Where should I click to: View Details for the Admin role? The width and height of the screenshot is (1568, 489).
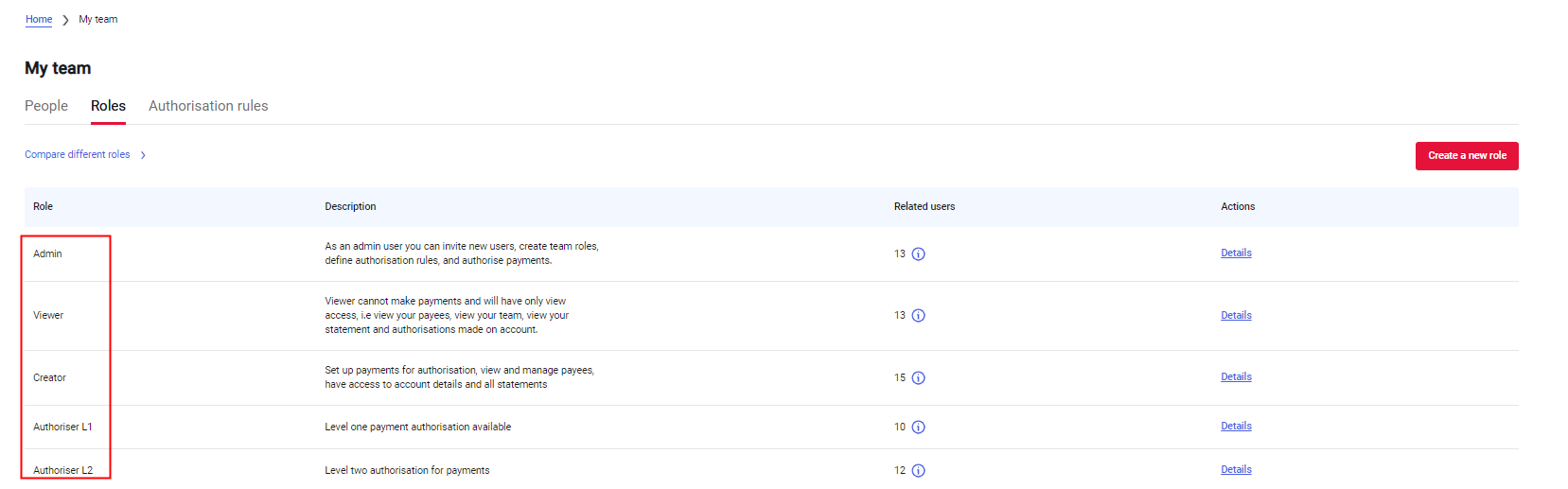[x=1236, y=253]
